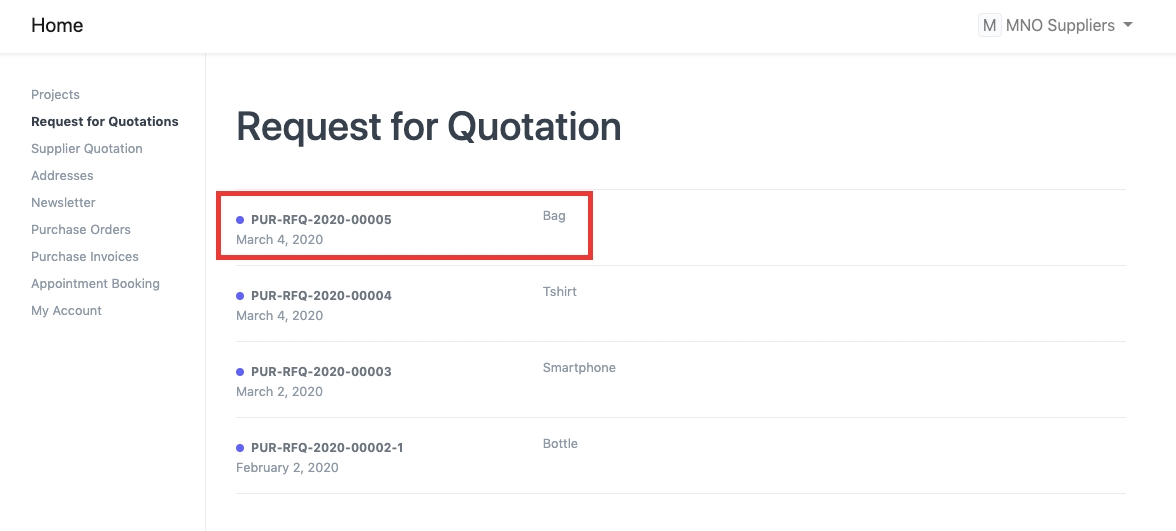Click the status dot for PUR-RFQ-2020-00004
Screen dimensions: 1176x531
pos(240,296)
